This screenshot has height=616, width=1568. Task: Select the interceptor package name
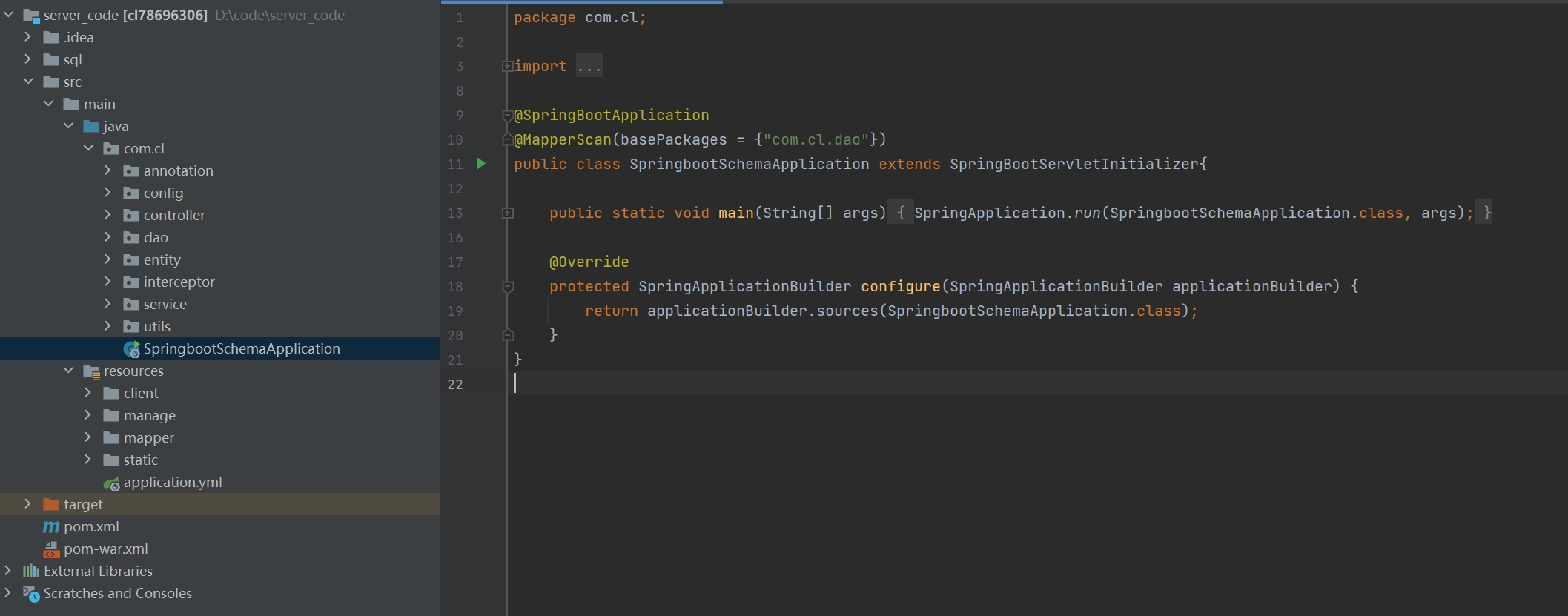(x=179, y=282)
